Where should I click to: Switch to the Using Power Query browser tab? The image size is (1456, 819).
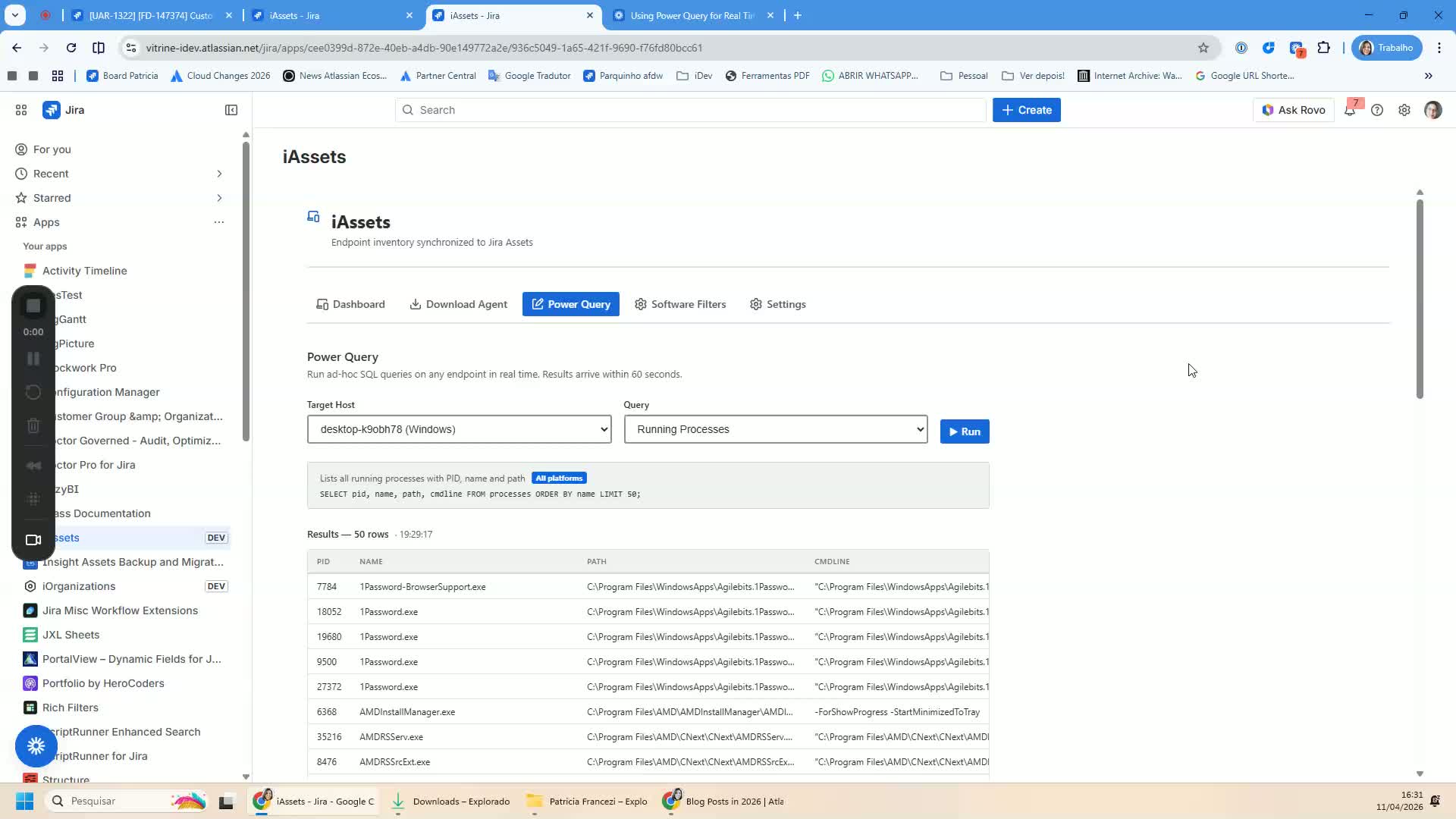[x=692, y=15]
